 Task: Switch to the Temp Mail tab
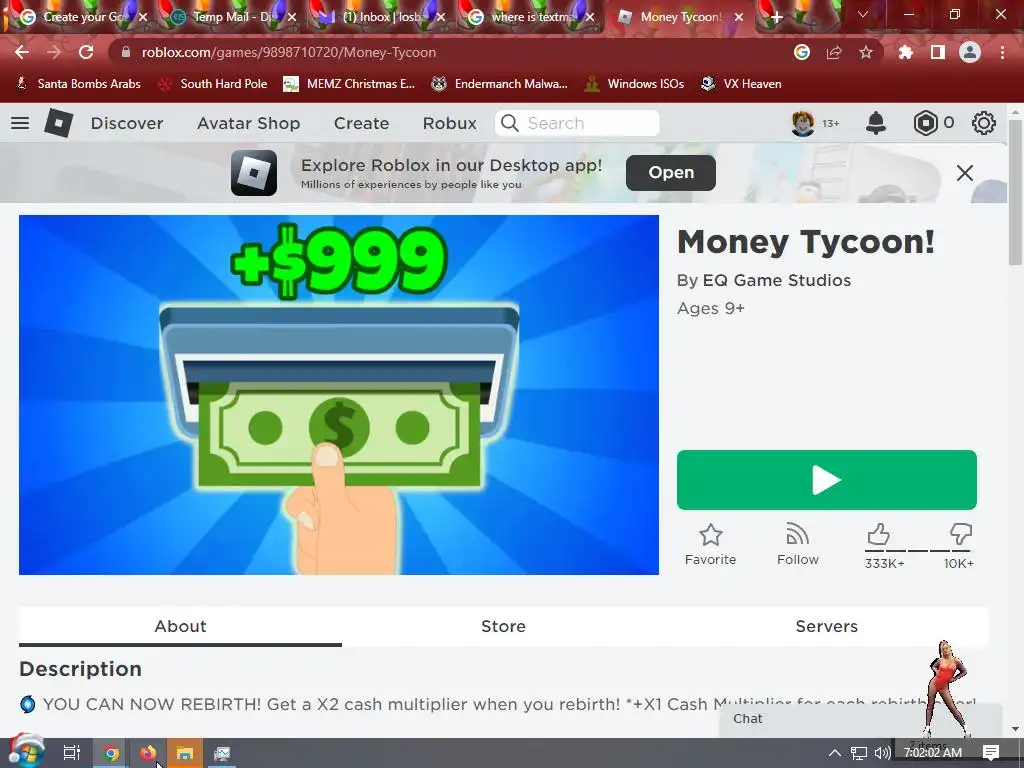click(x=232, y=17)
